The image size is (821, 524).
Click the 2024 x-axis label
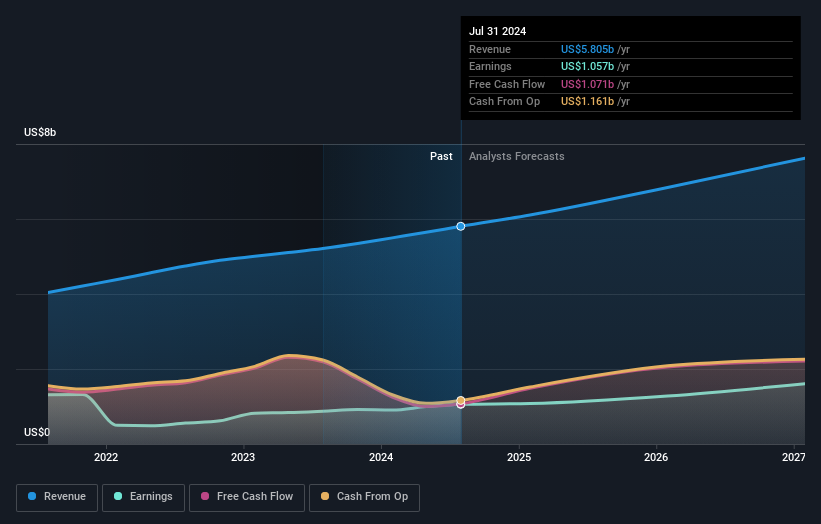381,458
